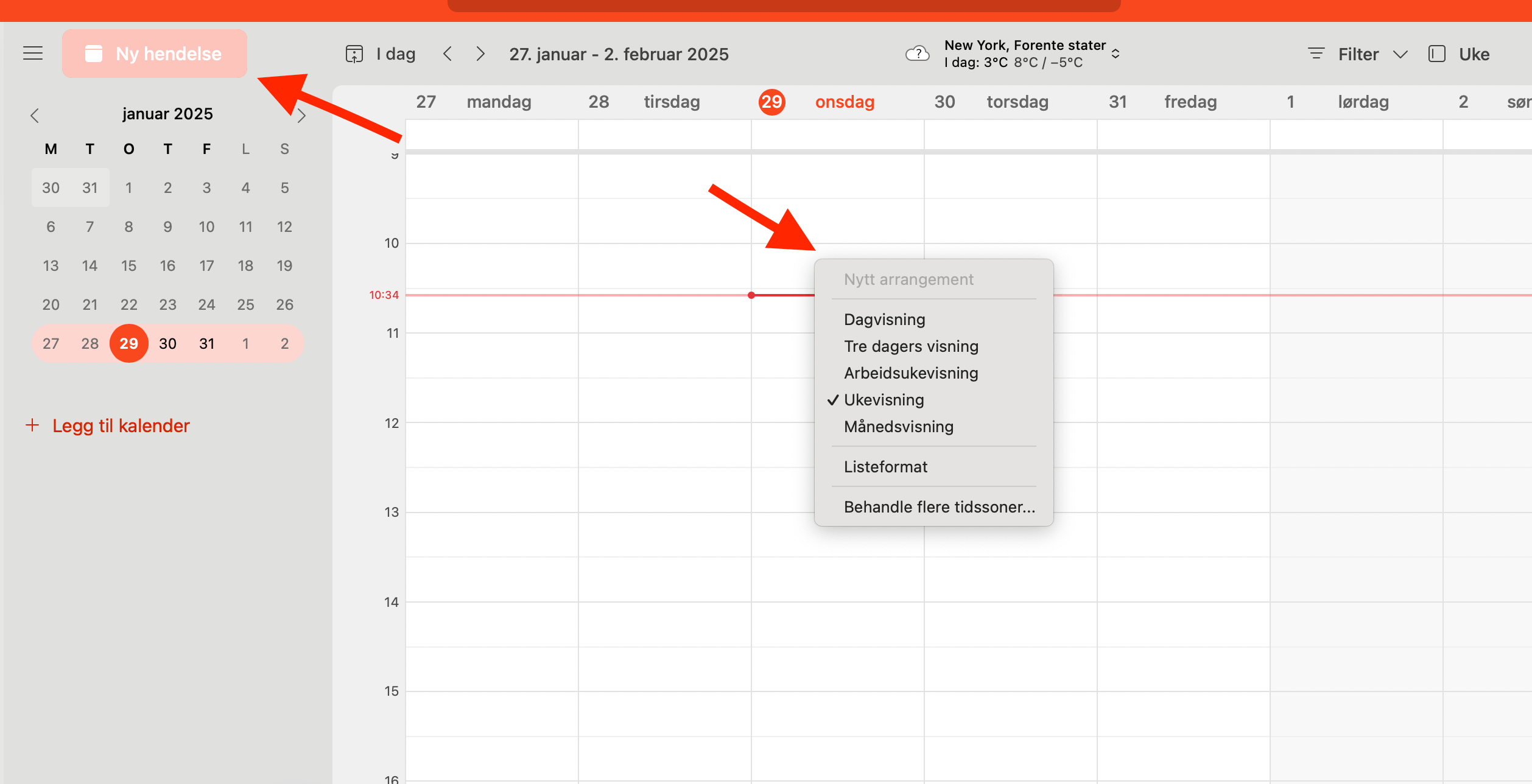1532x784 pixels.
Task: Click the I dag calendar icon
Action: click(x=354, y=54)
